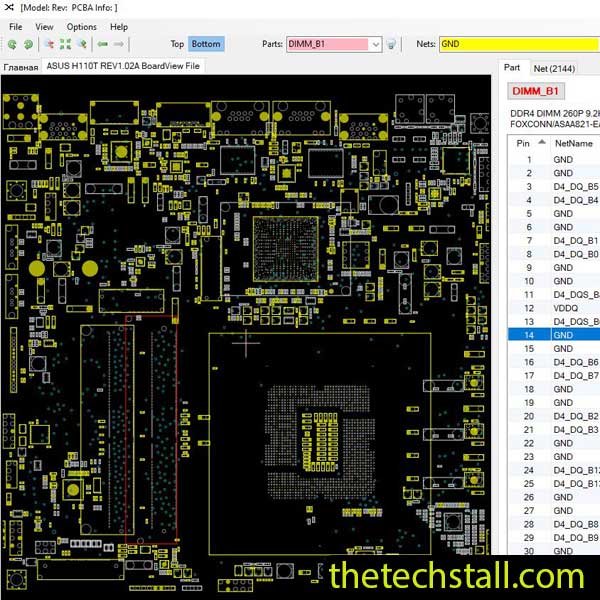Go forward with the gray right arrow

119,44
